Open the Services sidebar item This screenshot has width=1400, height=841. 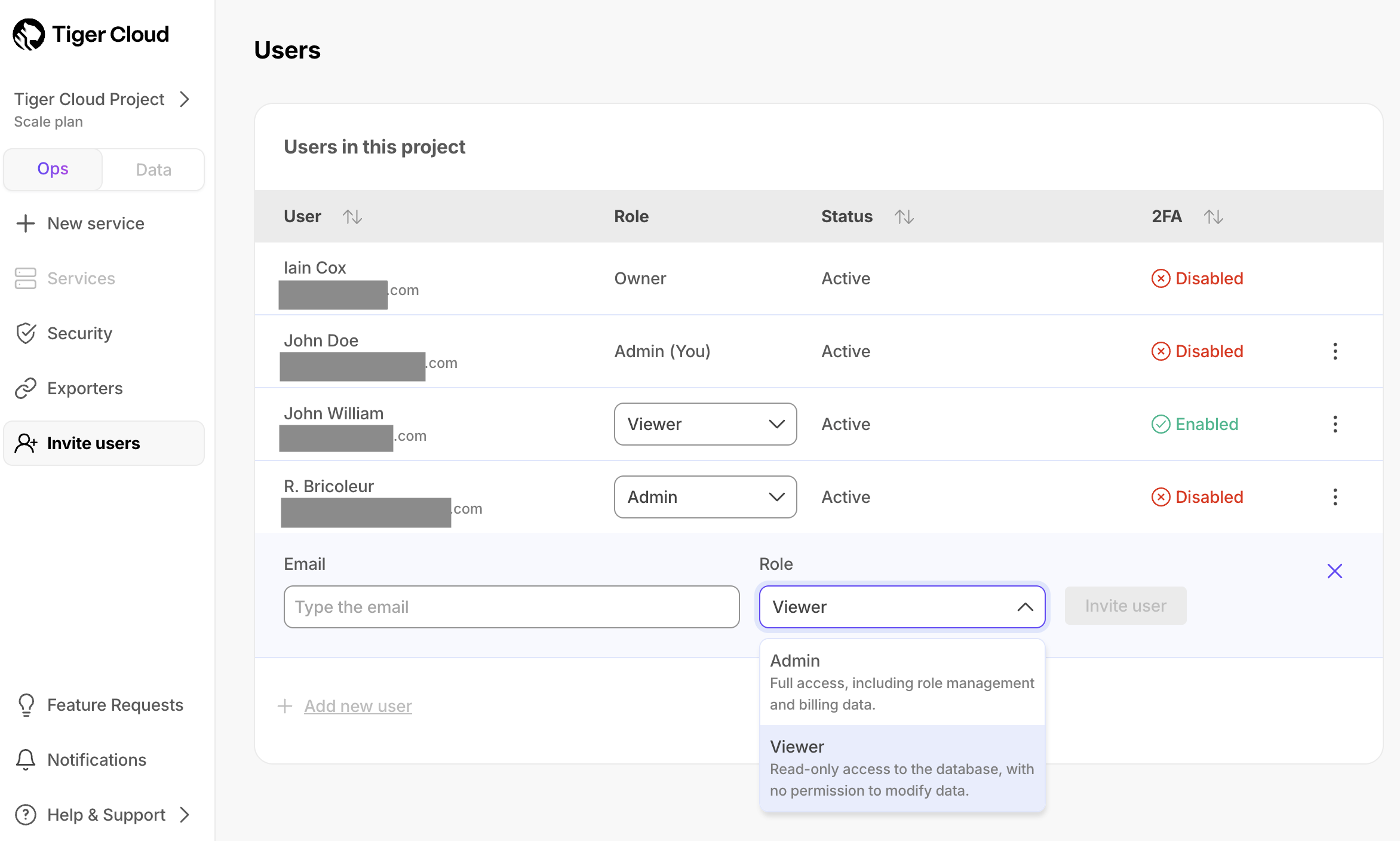104,278
